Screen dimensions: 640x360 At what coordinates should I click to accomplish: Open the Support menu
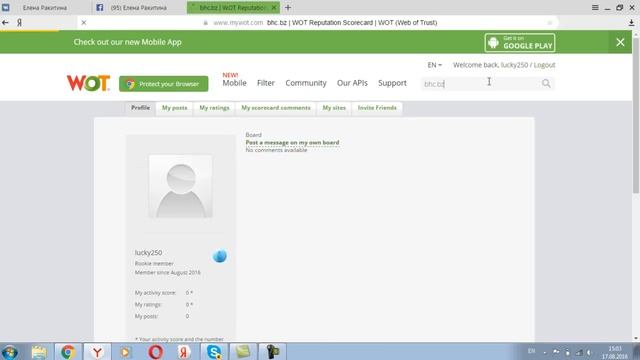point(392,83)
